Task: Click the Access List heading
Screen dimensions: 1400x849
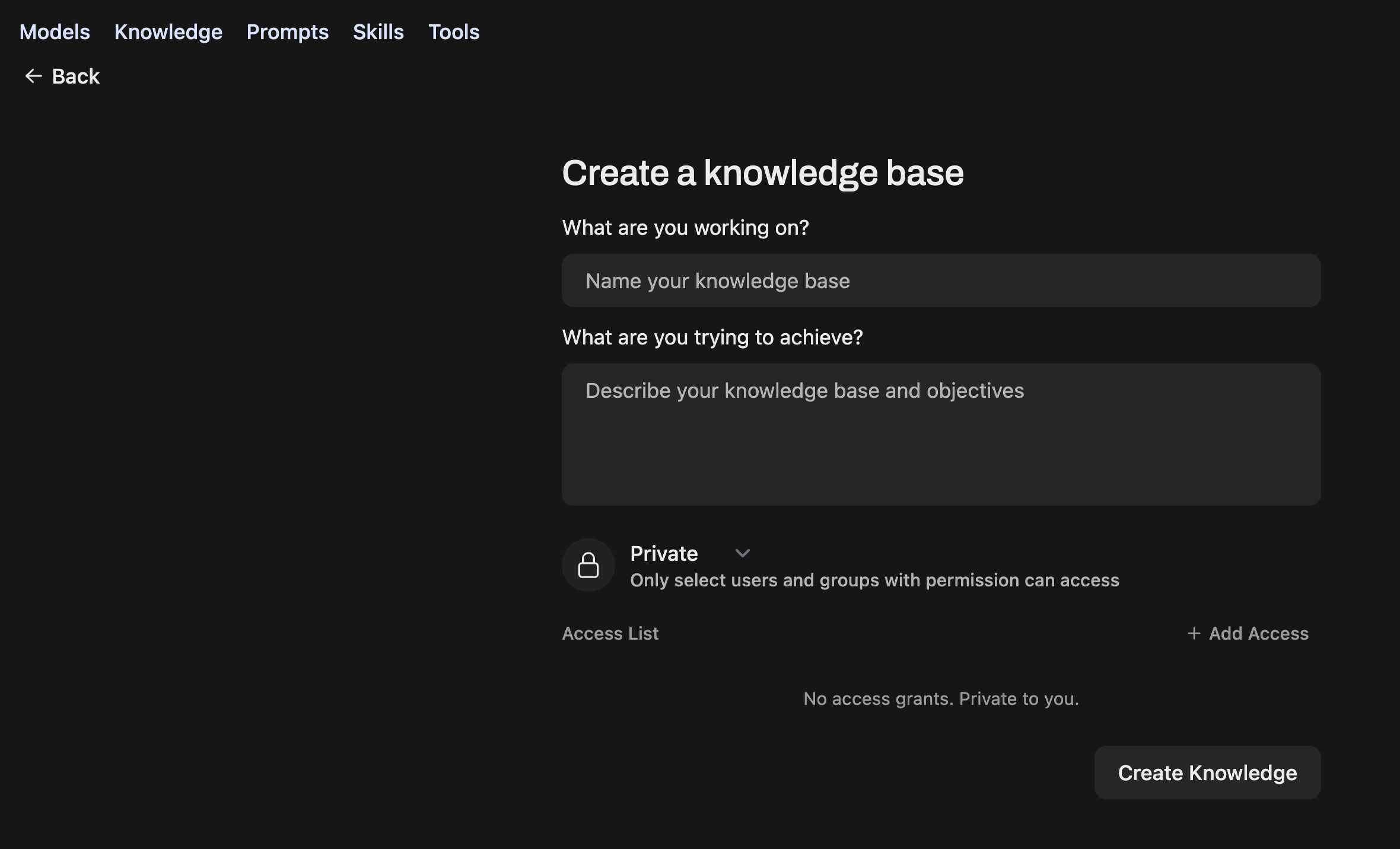Action: (x=610, y=633)
